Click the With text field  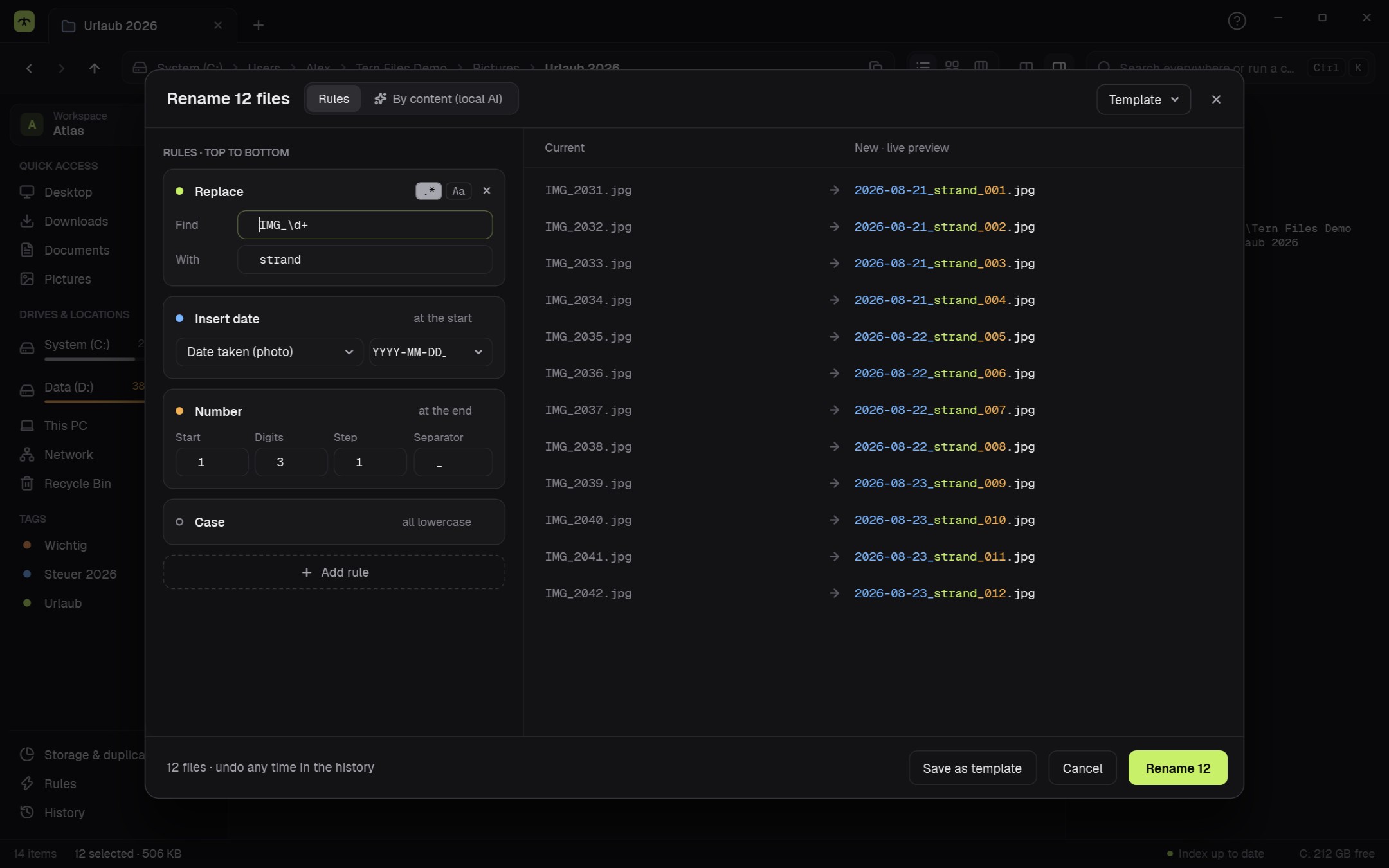pos(365,259)
